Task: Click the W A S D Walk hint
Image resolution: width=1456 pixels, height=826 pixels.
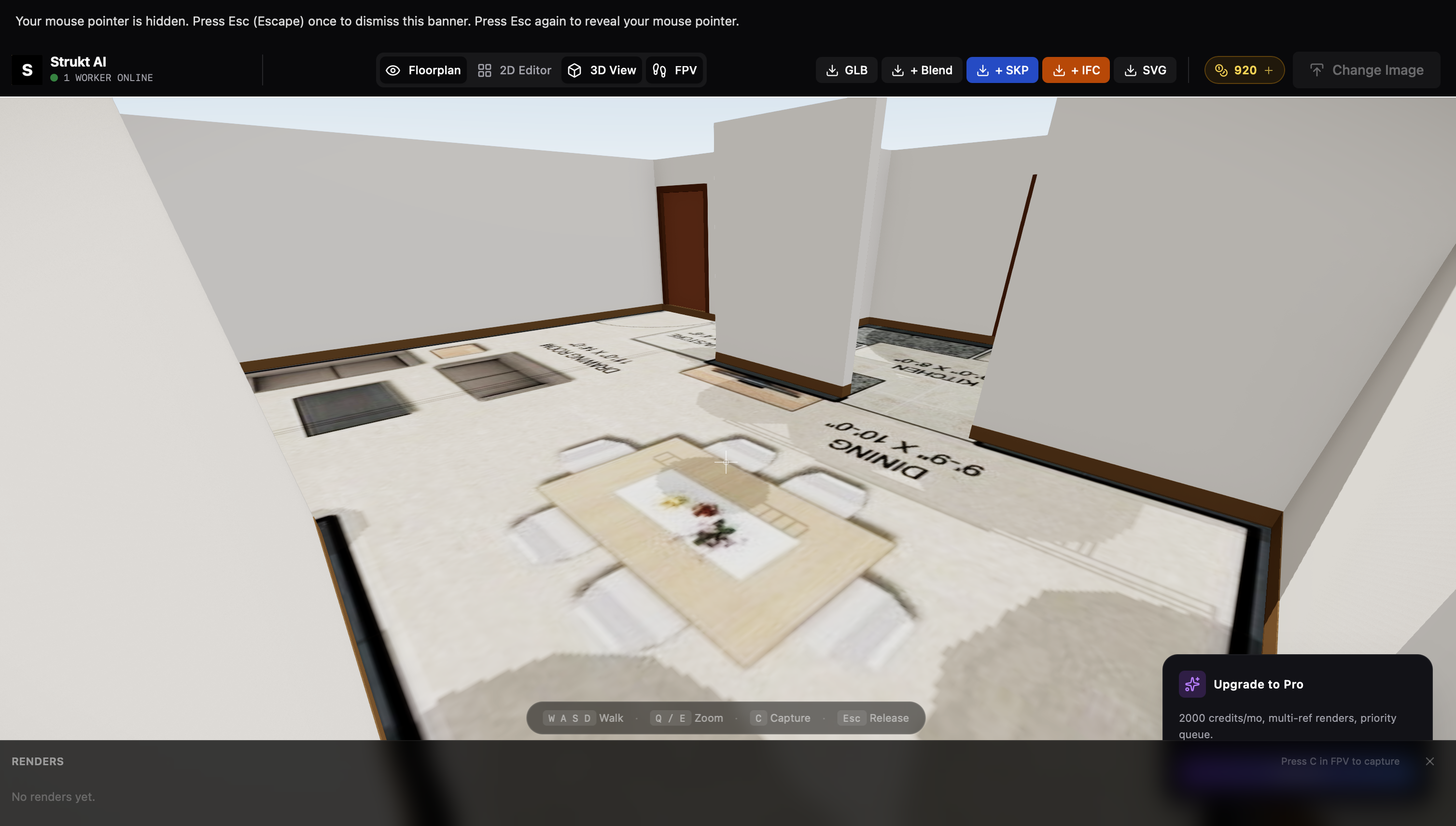Action: (583, 718)
